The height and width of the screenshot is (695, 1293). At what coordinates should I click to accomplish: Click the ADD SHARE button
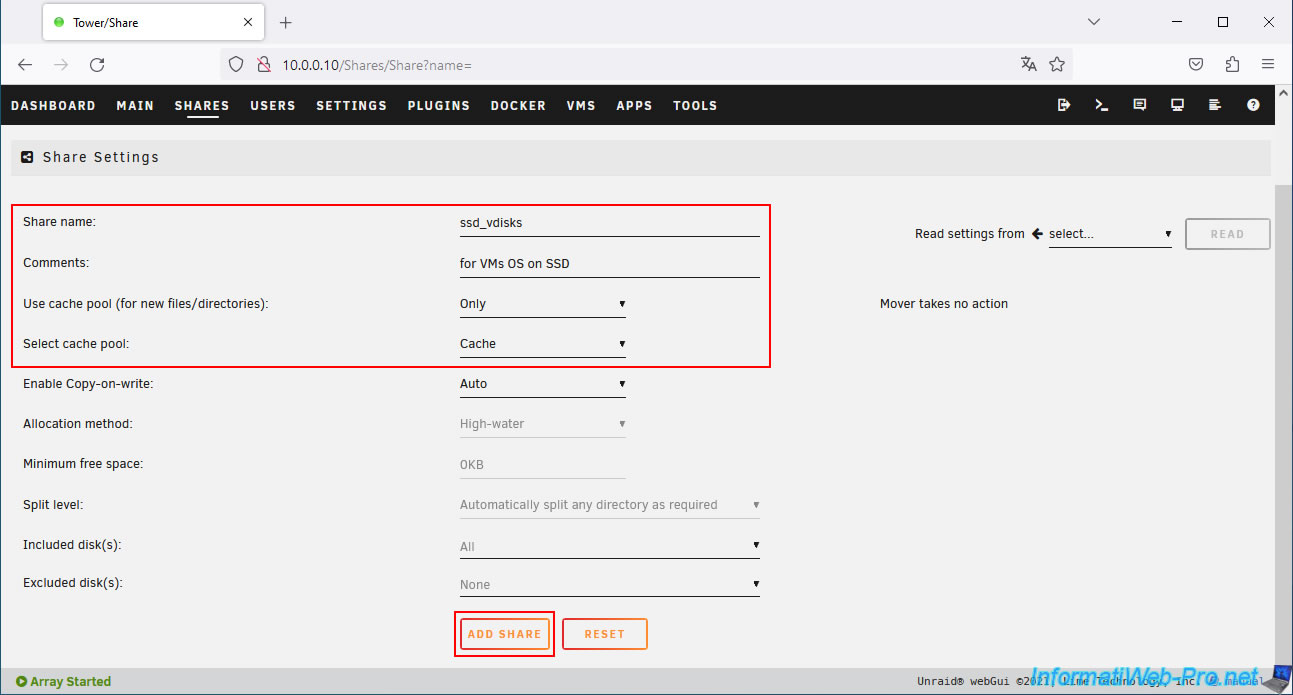(x=504, y=634)
